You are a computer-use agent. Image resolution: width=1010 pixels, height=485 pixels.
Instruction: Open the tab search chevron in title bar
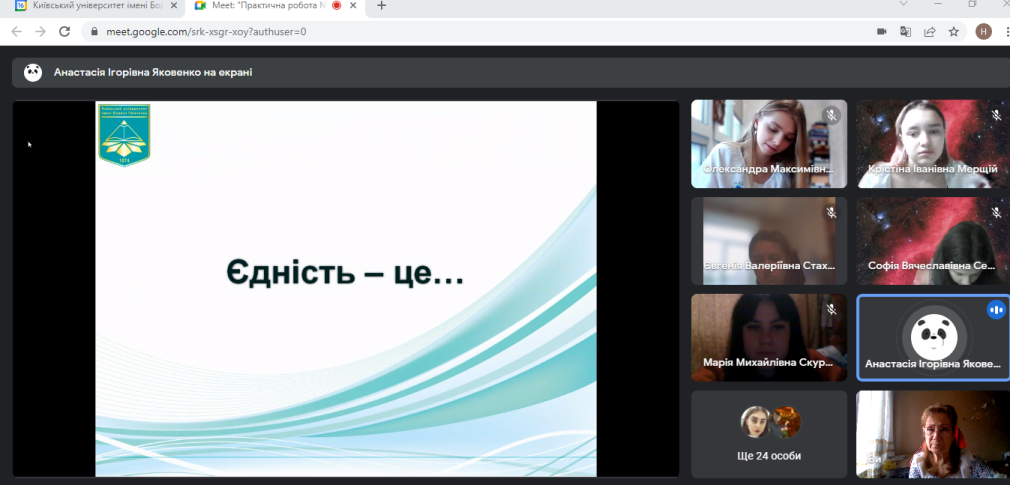tap(907, 6)
